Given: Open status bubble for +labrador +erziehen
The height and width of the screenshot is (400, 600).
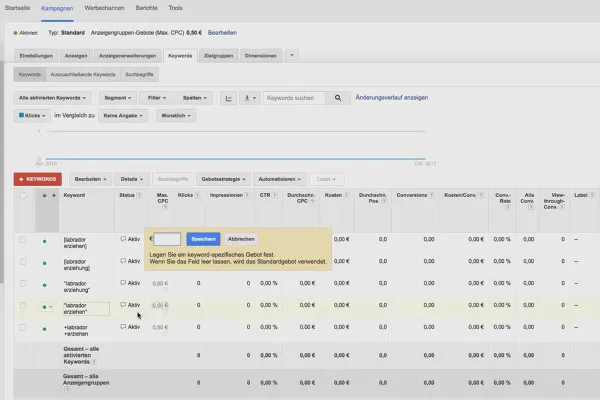Looking at the screenshot, I should (123, 327).
